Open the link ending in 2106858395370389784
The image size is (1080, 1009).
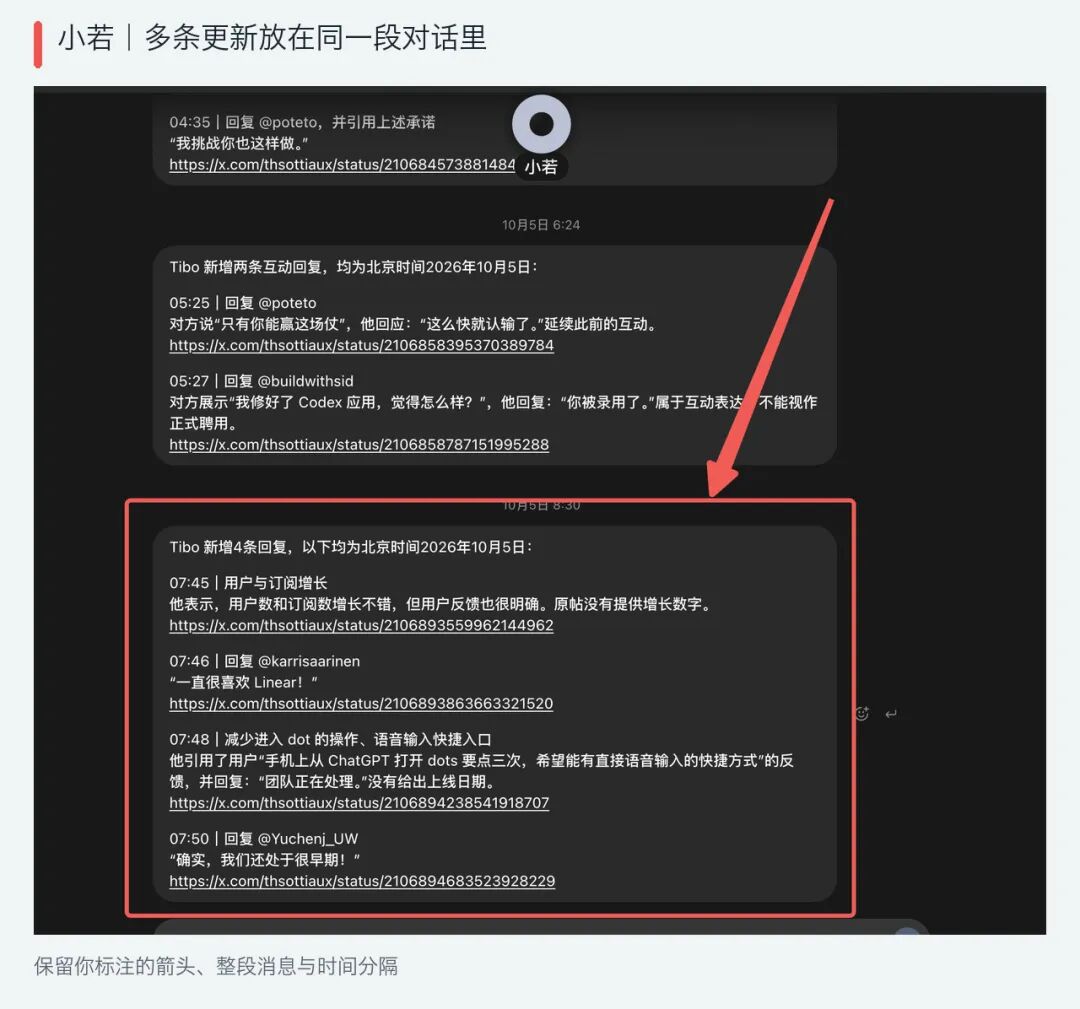(x=362, y=345)
